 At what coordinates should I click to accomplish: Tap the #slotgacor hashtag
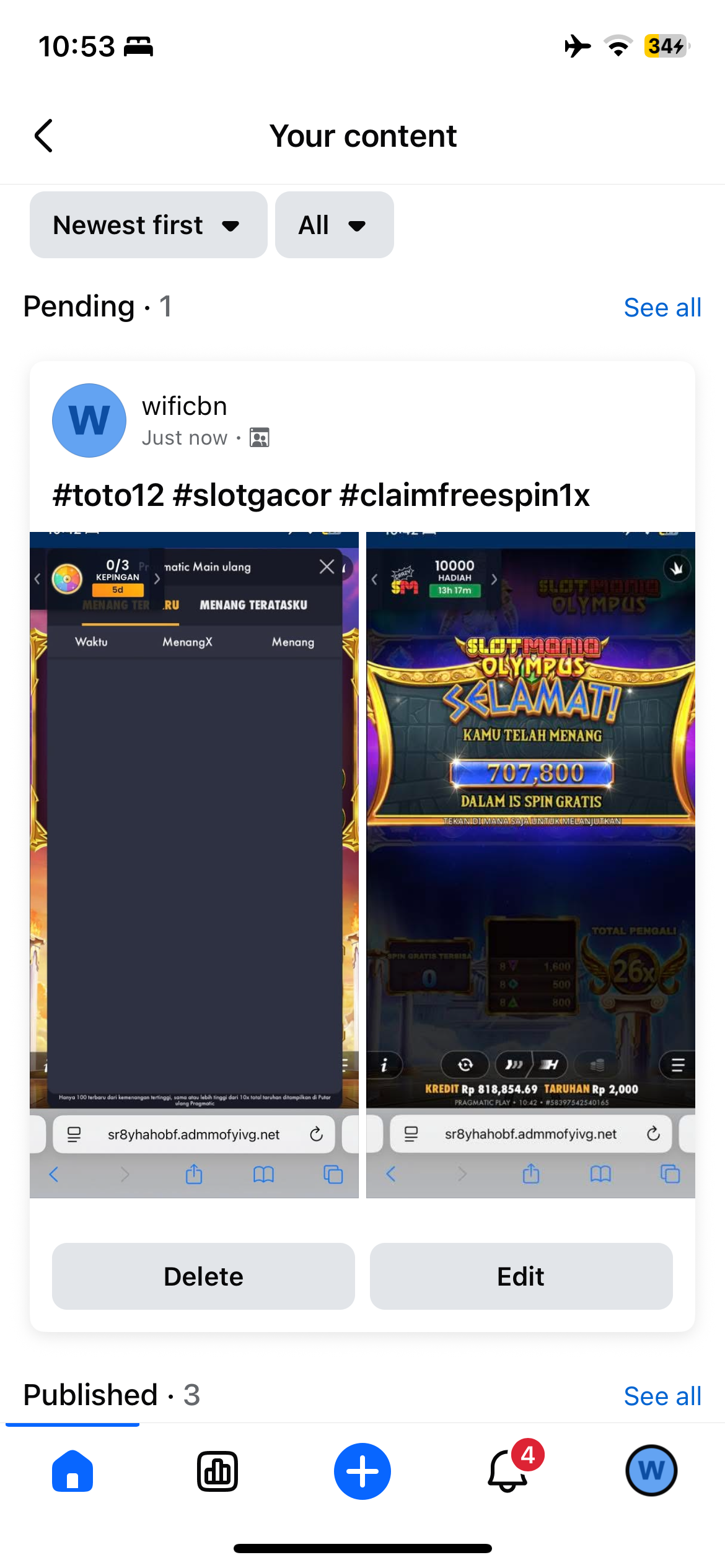252,495
